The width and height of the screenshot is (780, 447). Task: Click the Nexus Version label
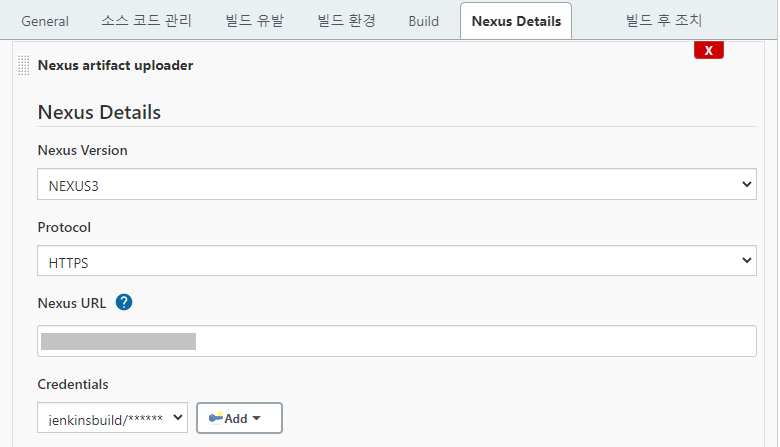[x=83, y=150]
